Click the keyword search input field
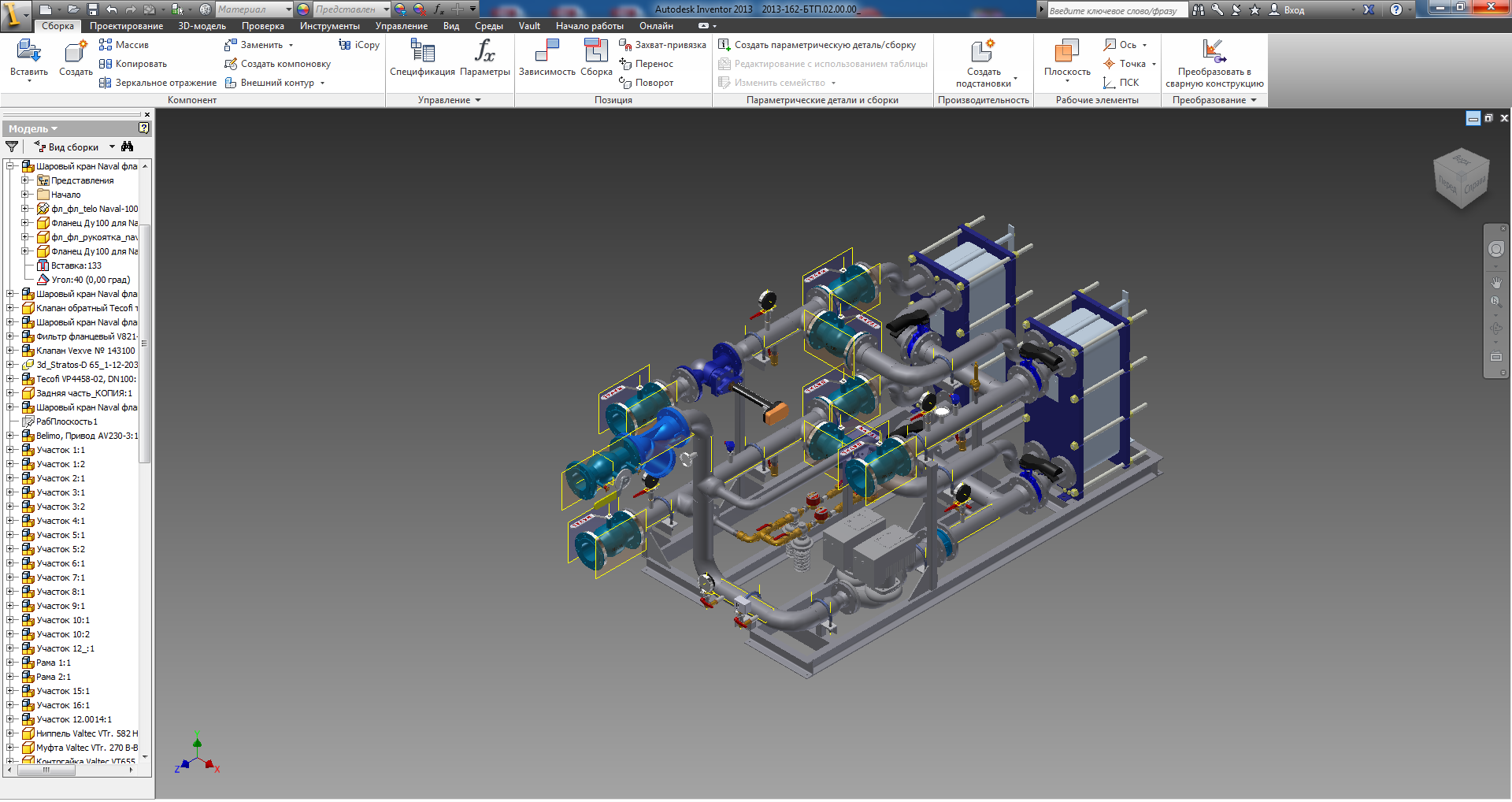The height and width of the screenshot is (802, 1512). pyautogui.click(x=1115, y=10)
